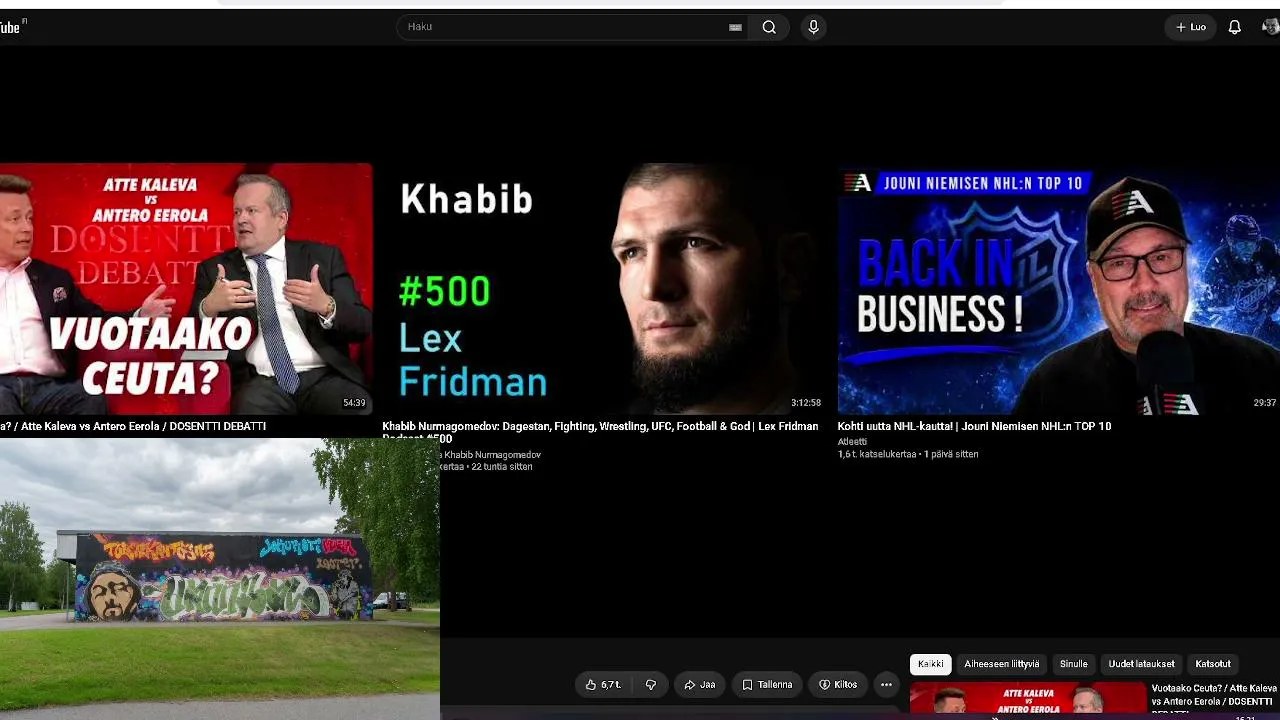The height and width of the screenshot is (720, 1280).
Task: Open the Kohti uutta NHL-kautta title
Action: click(974, 426)
